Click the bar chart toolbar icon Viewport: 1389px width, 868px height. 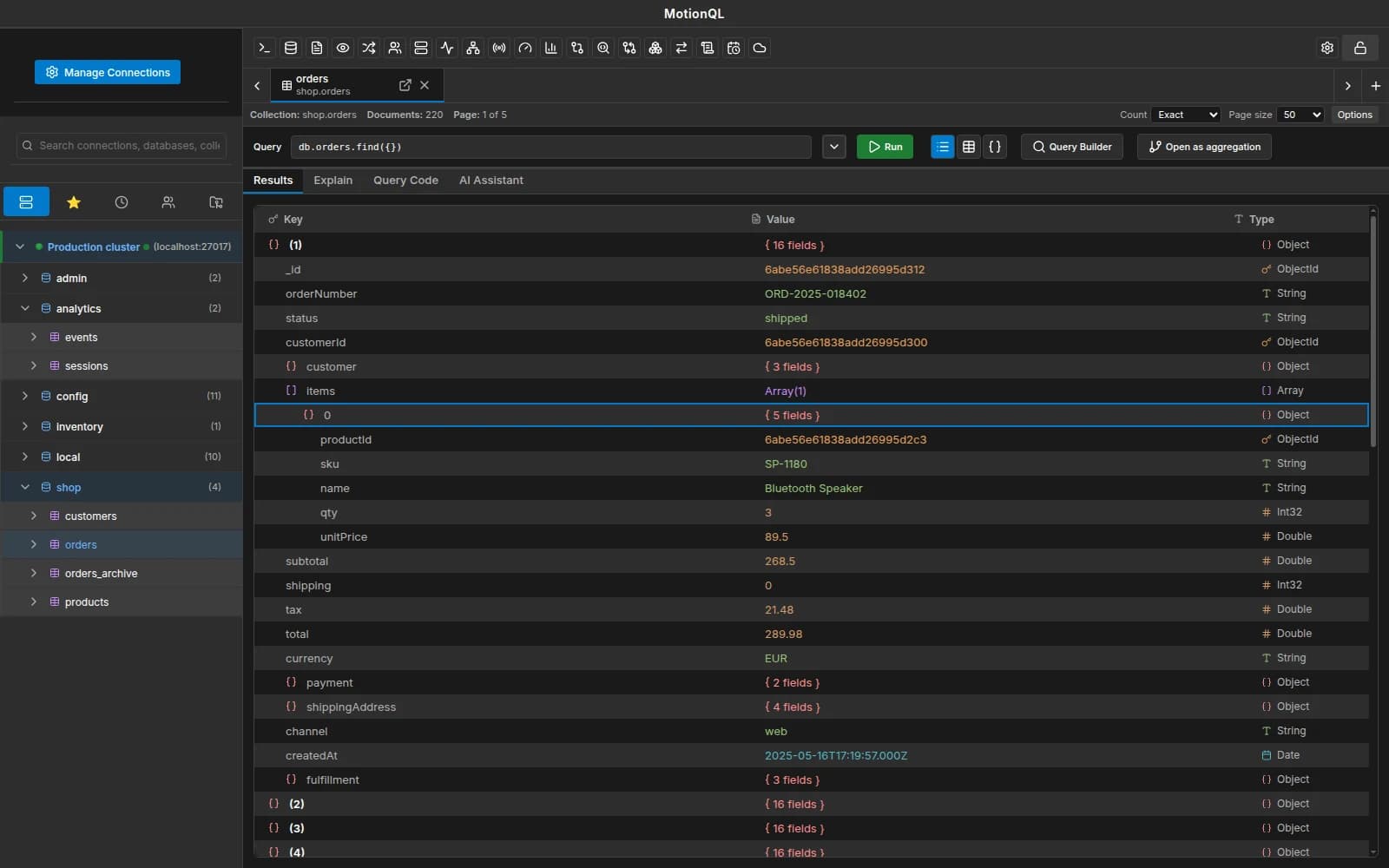(x=551, y=48)
